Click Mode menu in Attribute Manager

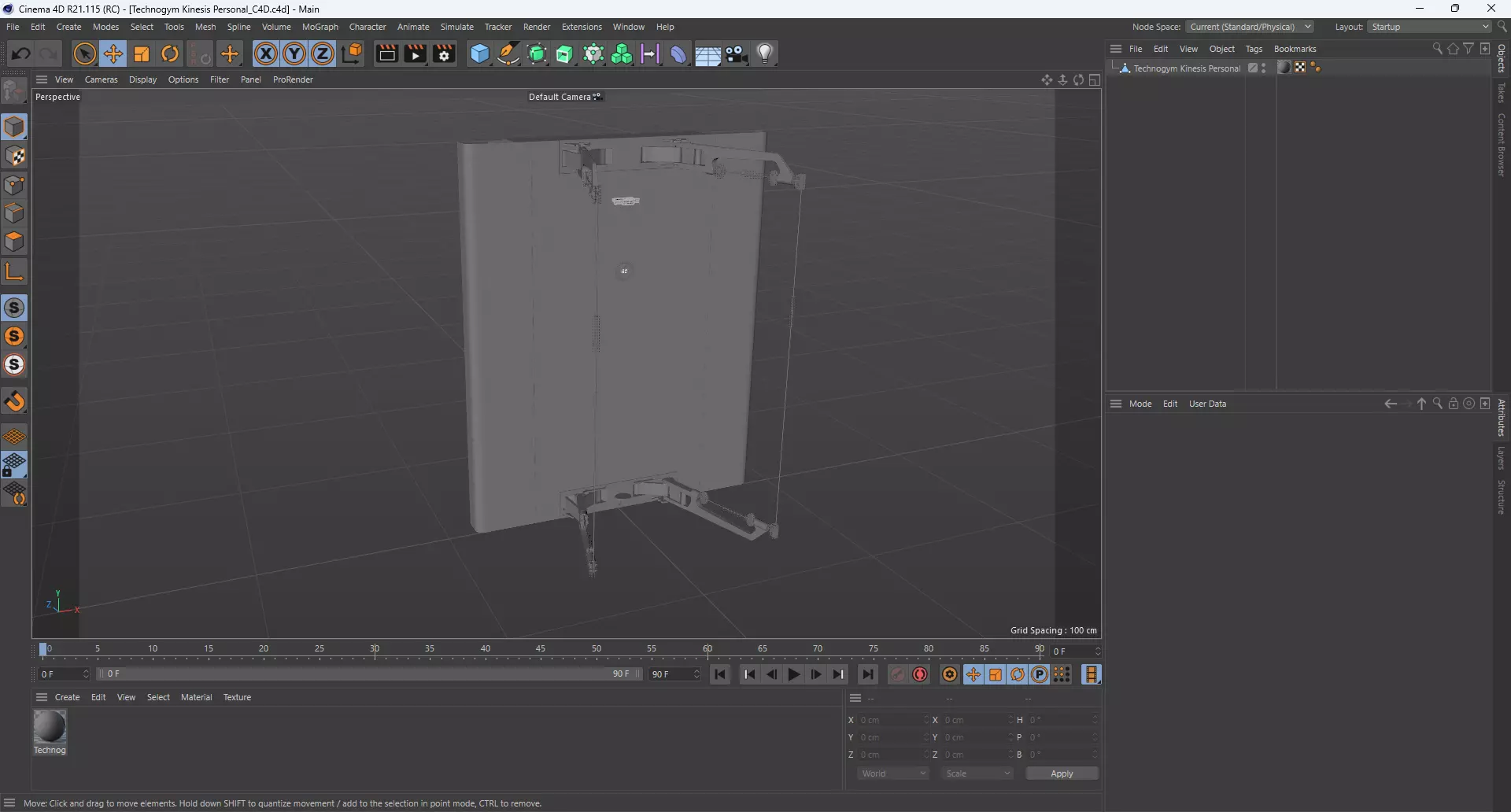1140,404
